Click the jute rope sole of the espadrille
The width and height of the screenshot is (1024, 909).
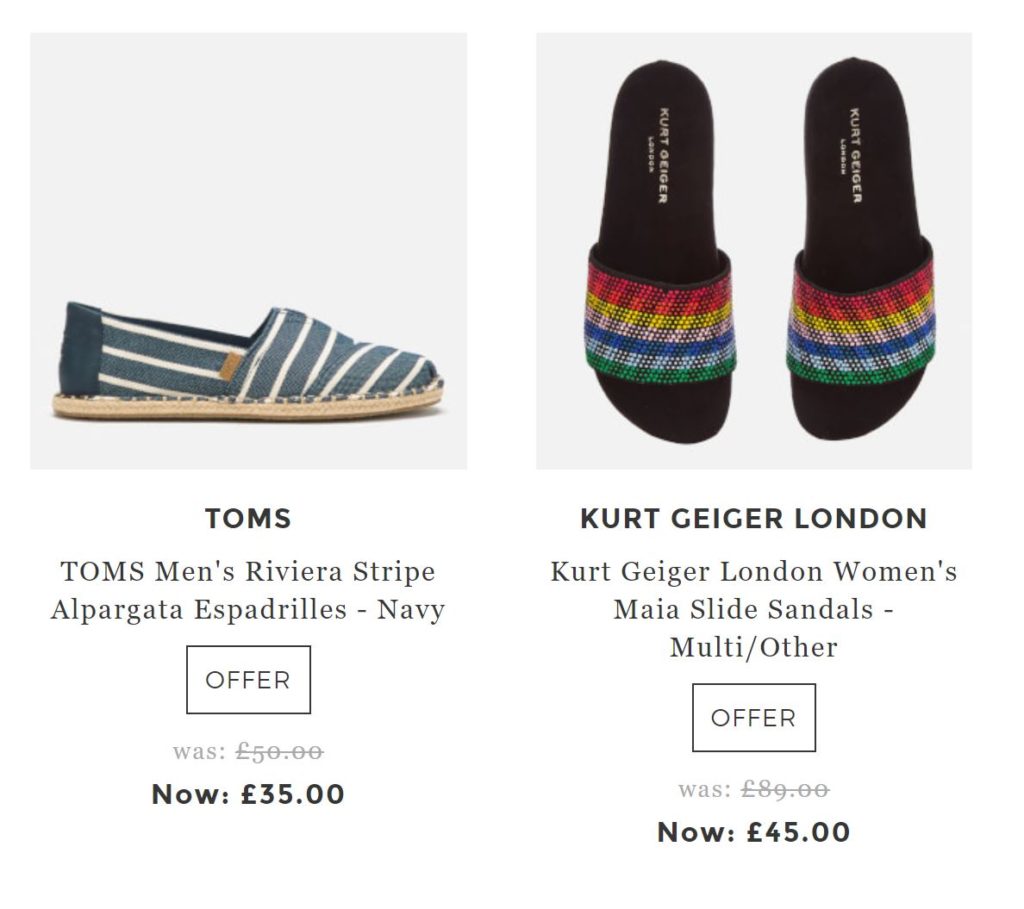(250, 404)
